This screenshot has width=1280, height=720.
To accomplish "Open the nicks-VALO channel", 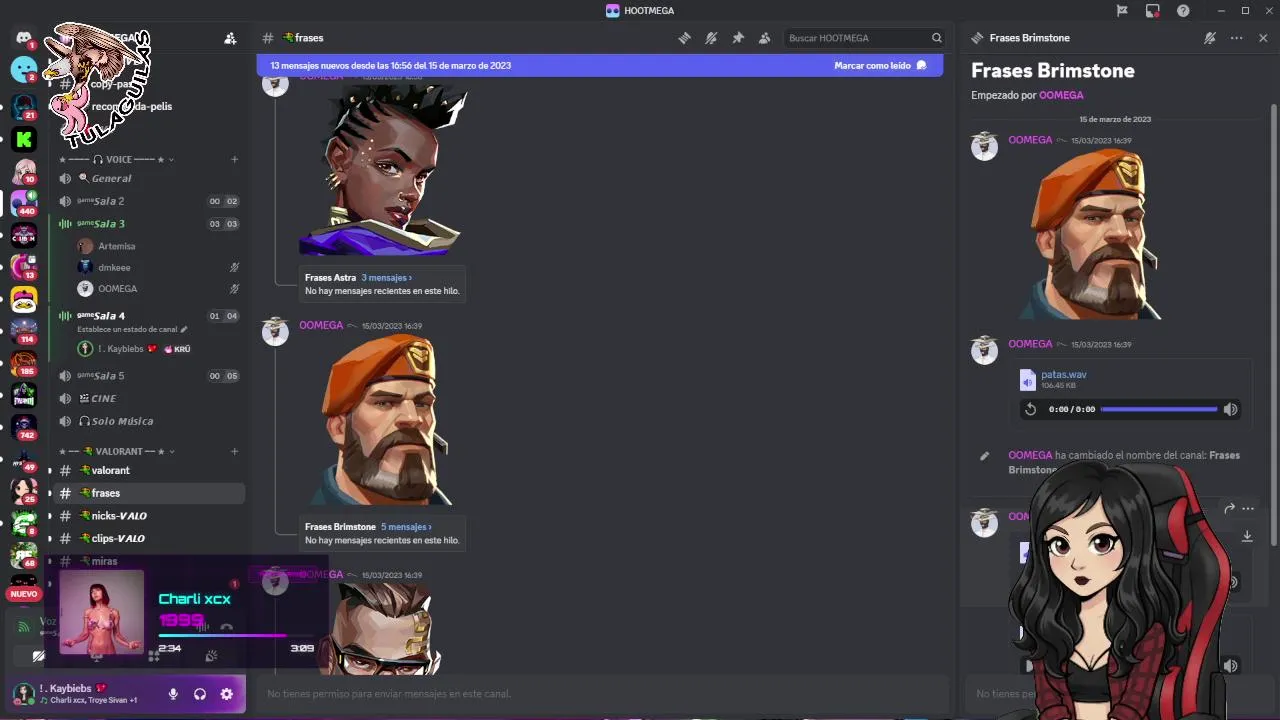I will (x=149, y=516).
